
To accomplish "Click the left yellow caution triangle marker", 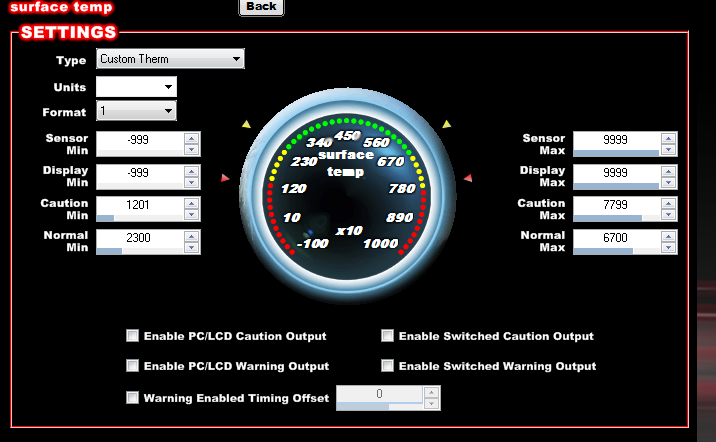I will (246, 125).
